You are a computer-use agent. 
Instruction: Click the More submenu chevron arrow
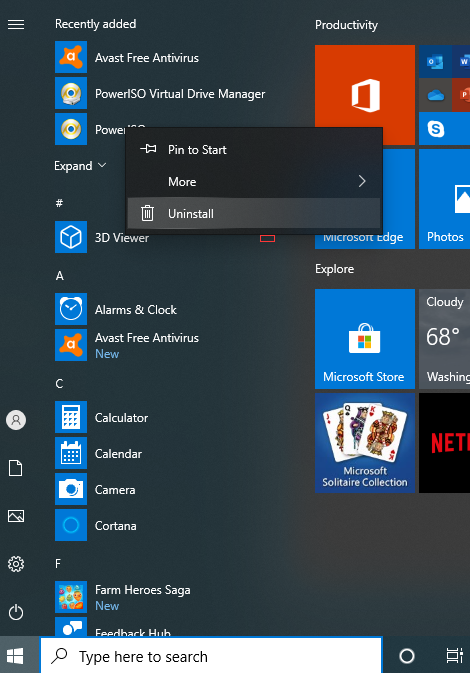pyautogui.click(x=362, y=181)
